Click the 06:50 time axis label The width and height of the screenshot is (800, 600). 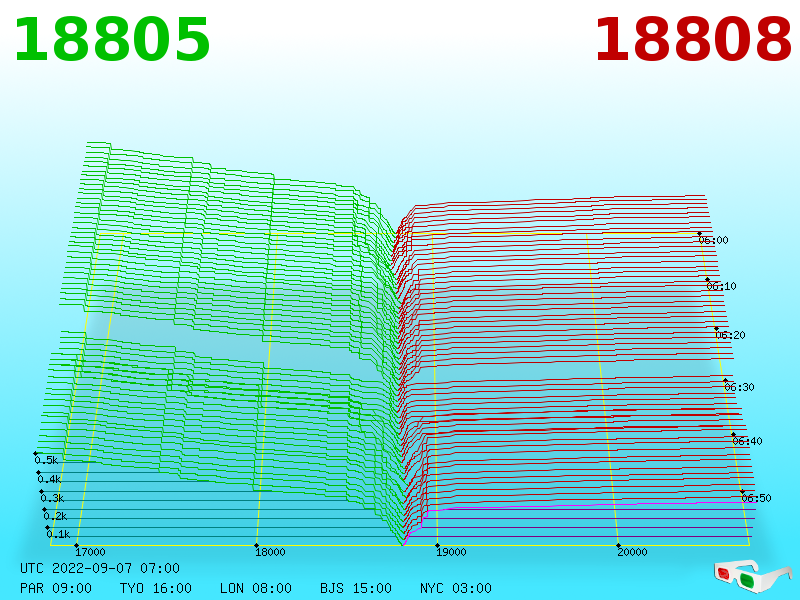(757, 498)
